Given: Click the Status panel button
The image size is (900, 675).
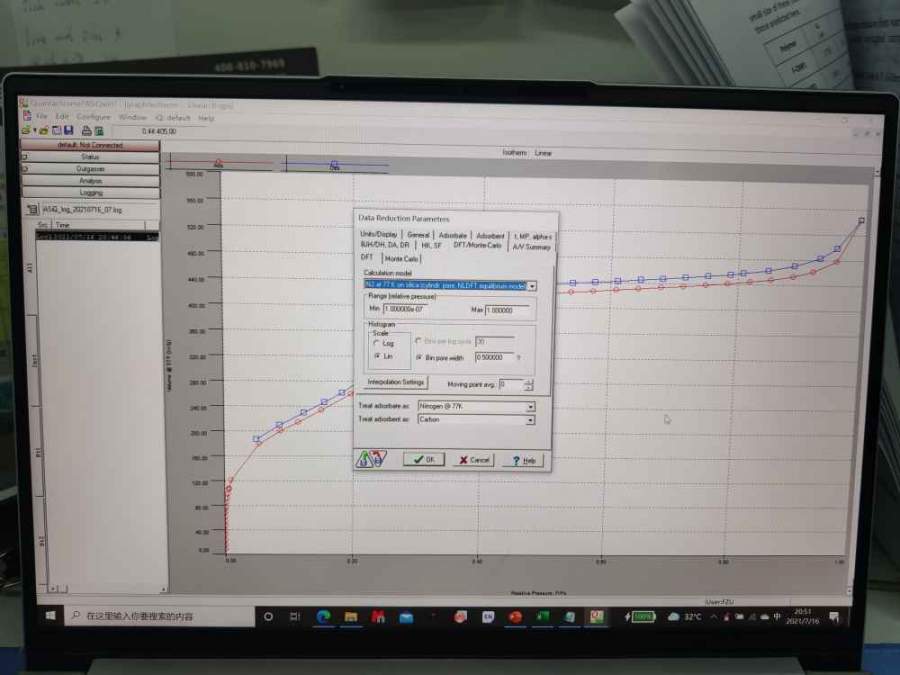Looking at the screenshot, I should tap(90, 157).
